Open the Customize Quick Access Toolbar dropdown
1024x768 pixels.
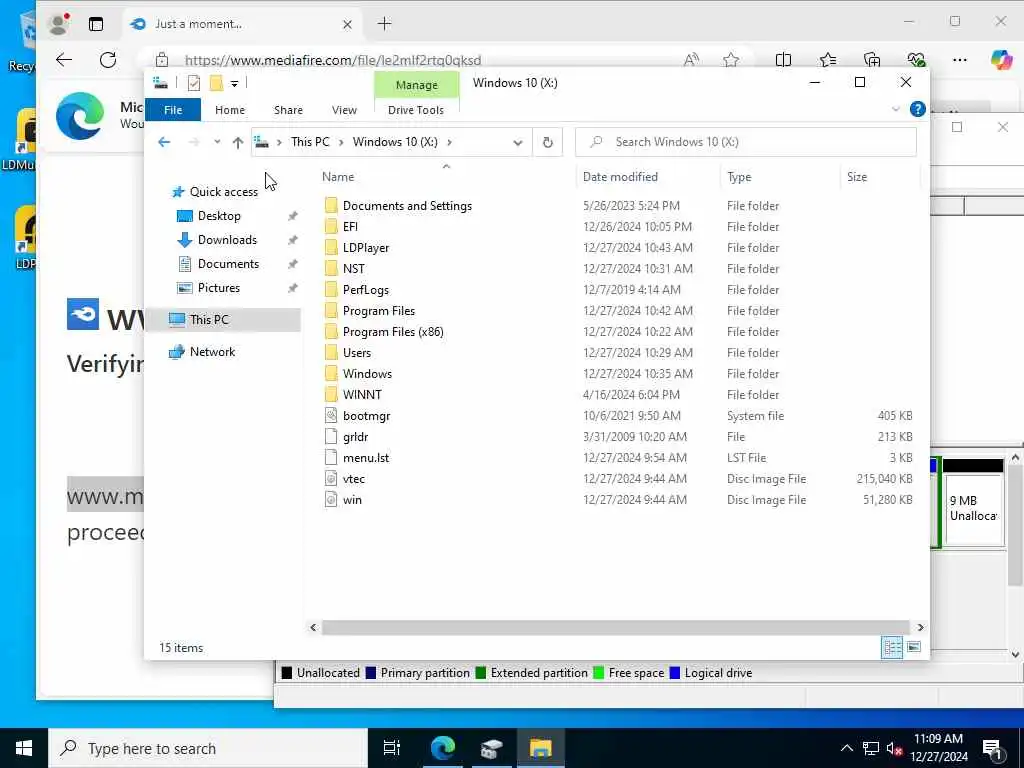(x=234, y=84)
